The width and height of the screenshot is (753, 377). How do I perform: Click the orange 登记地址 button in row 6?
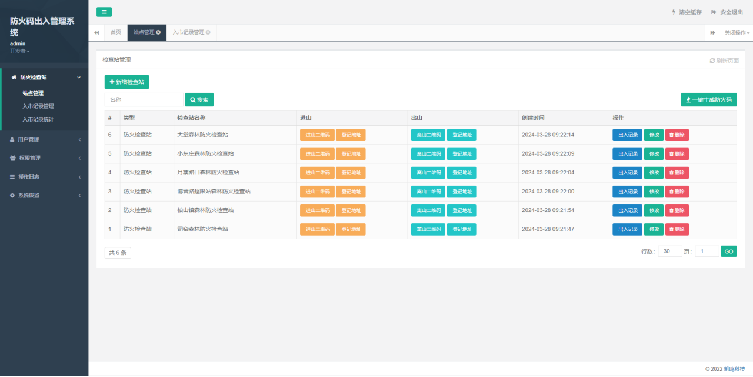tap(351, 135)
